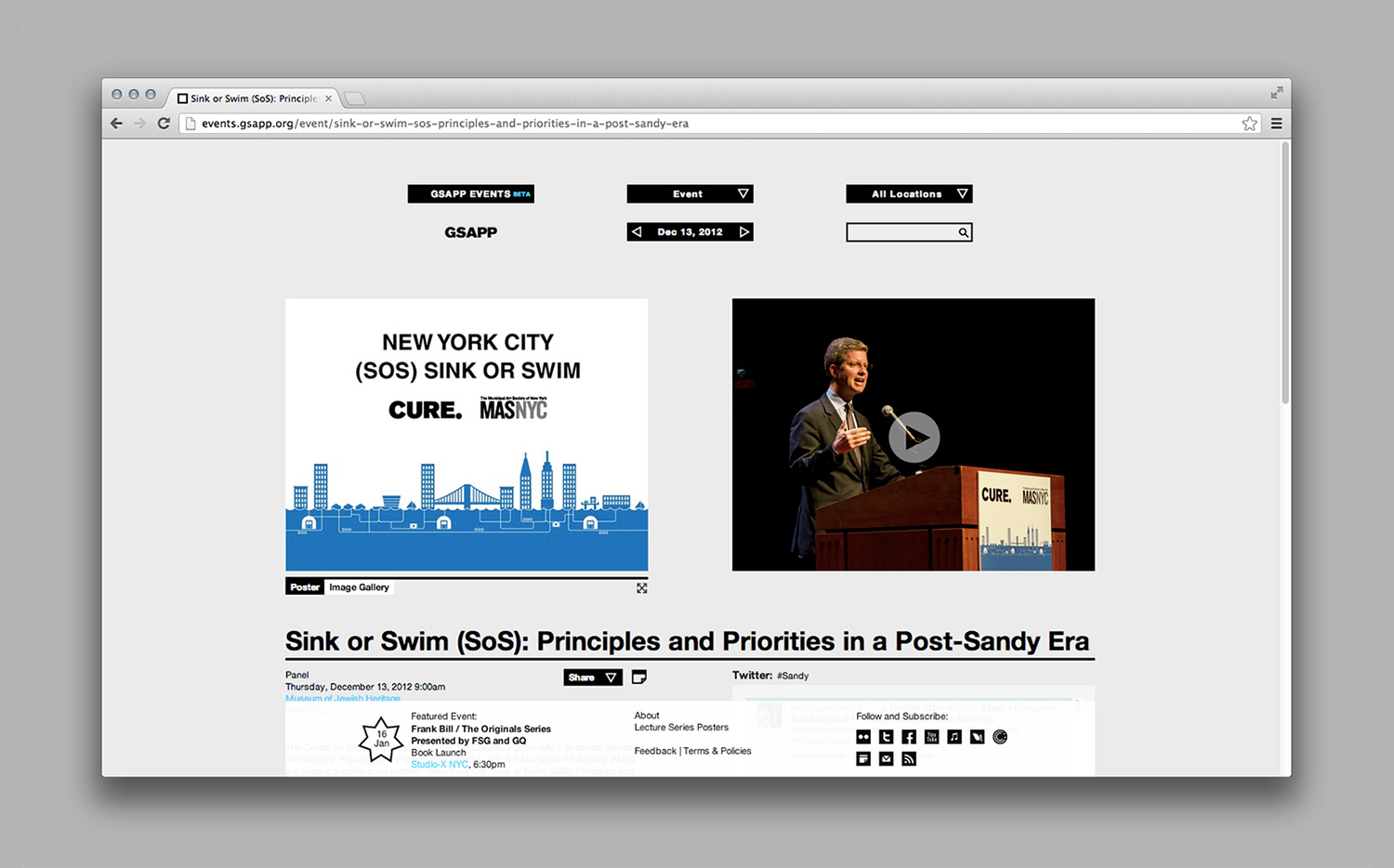Open the Event type dropdown

(690, 194)
